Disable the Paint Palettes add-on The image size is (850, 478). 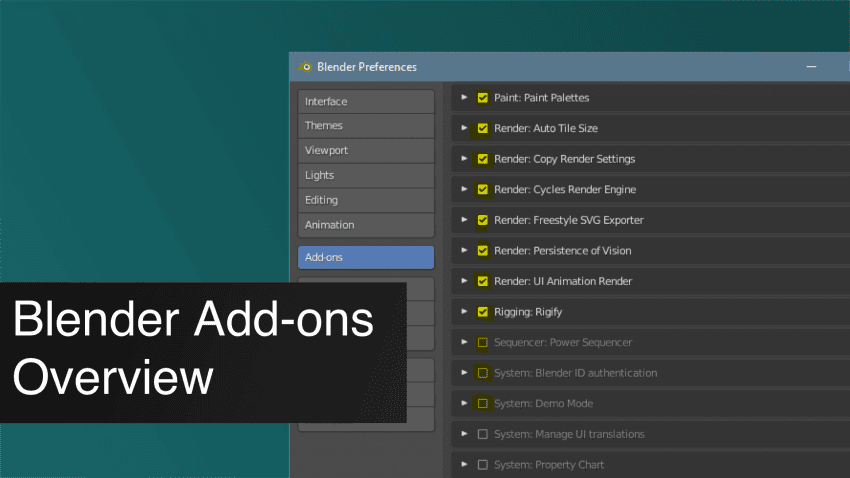coord(482,98)
